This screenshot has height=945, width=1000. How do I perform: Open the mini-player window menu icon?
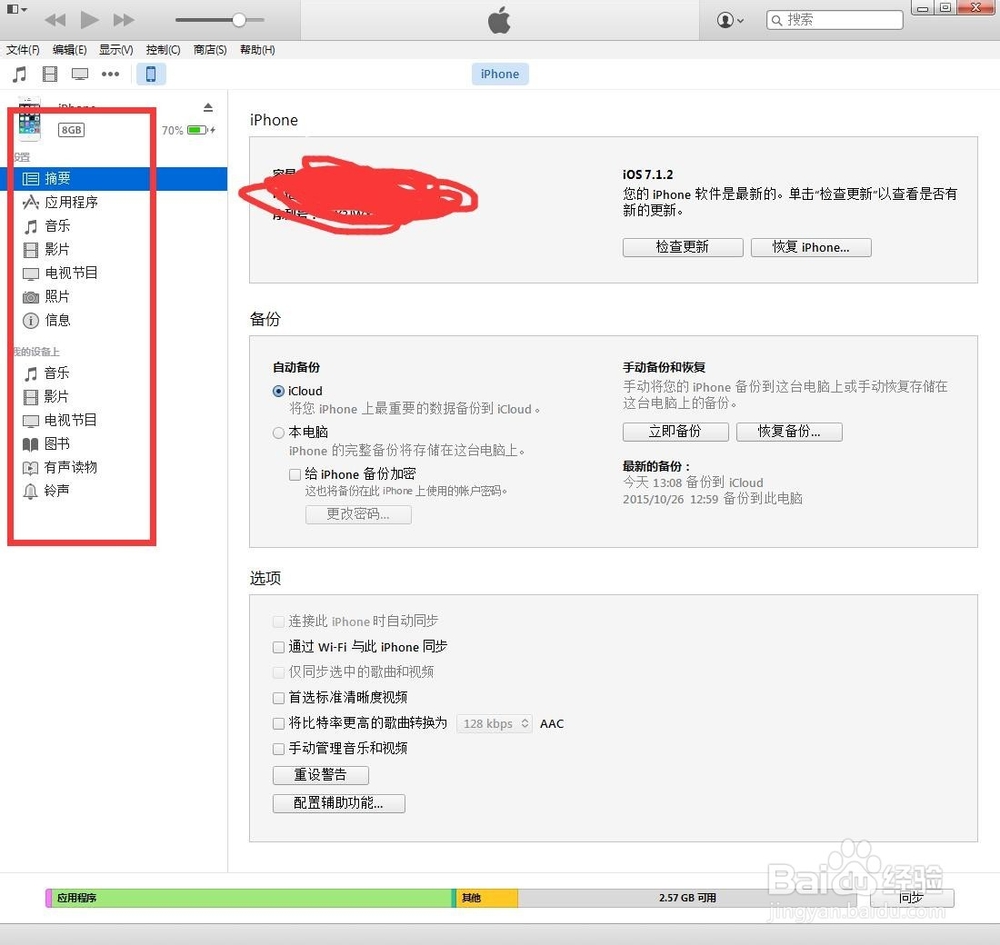[17, 9]
